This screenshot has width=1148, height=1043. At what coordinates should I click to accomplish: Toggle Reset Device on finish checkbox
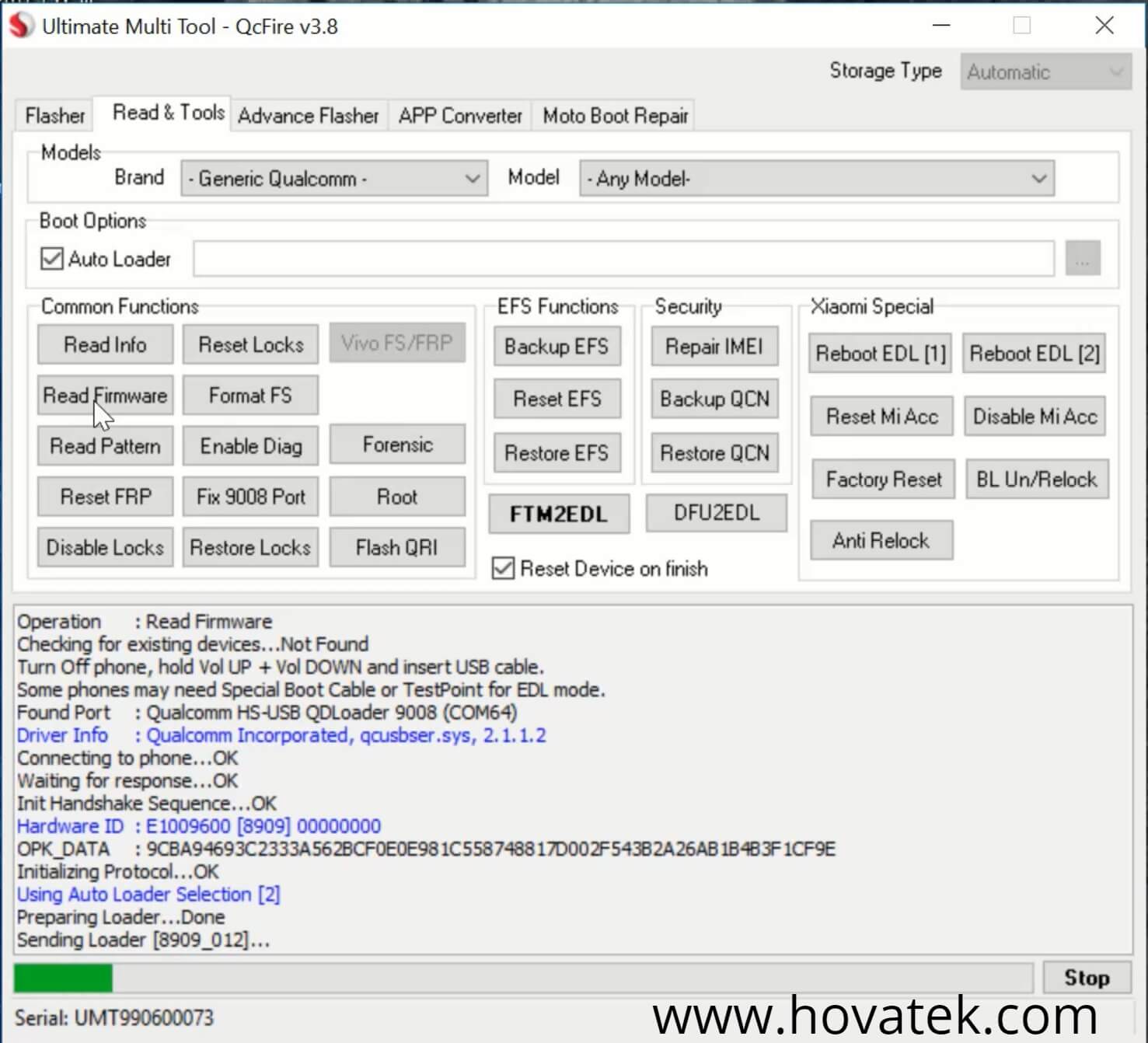pyautogui.click(x=503, y=569)
